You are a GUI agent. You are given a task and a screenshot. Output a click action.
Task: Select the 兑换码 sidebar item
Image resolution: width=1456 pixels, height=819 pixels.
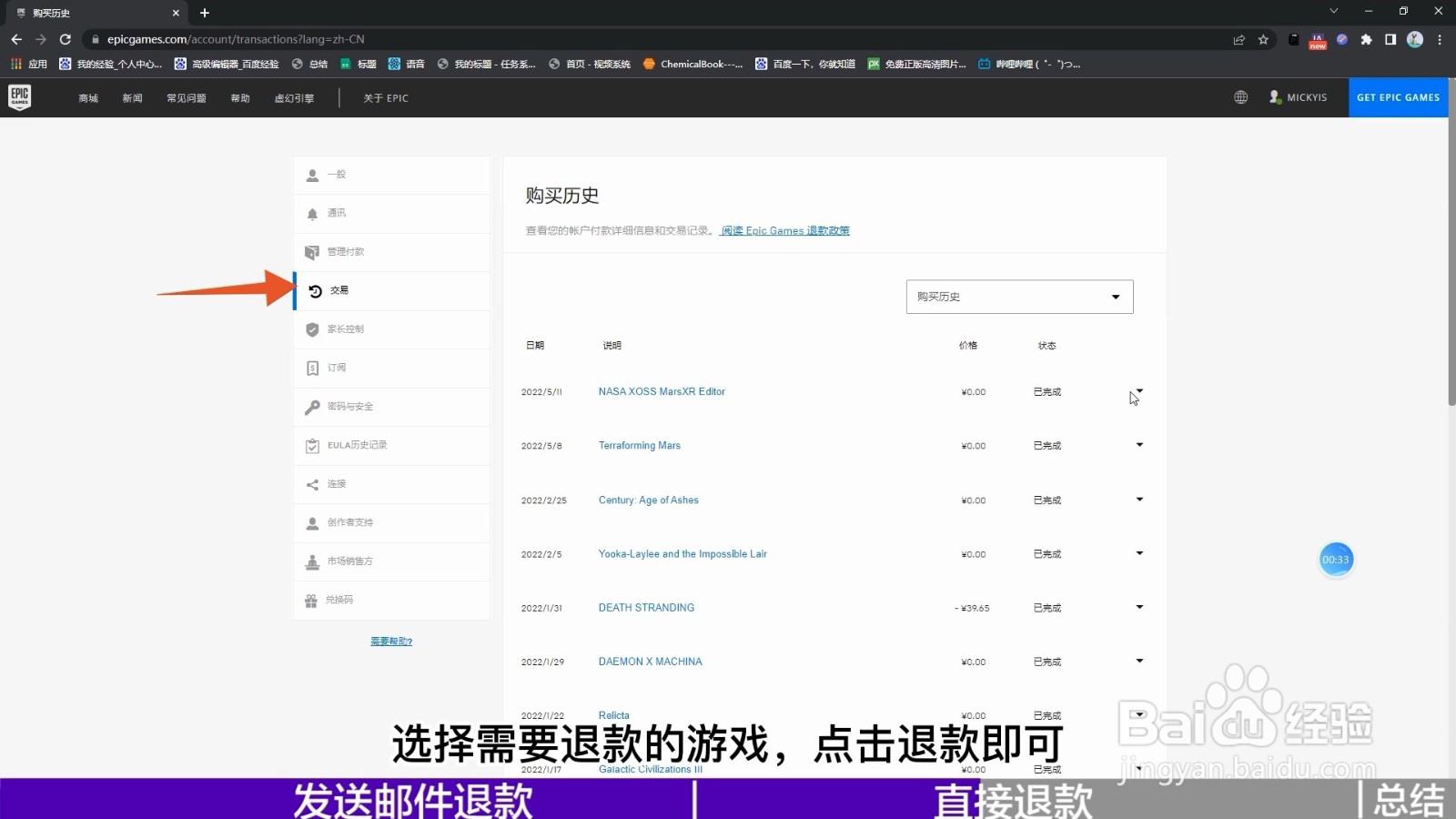391,600
